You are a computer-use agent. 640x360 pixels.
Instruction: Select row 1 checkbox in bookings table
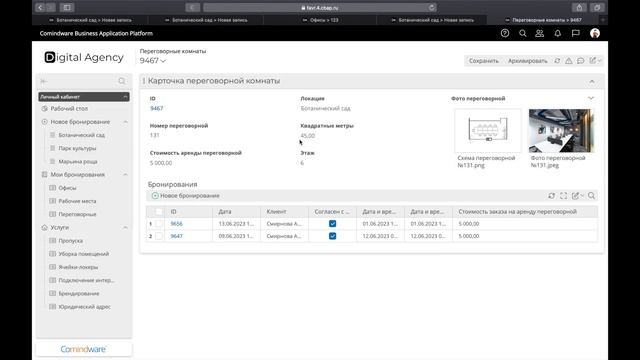[159, 224]
